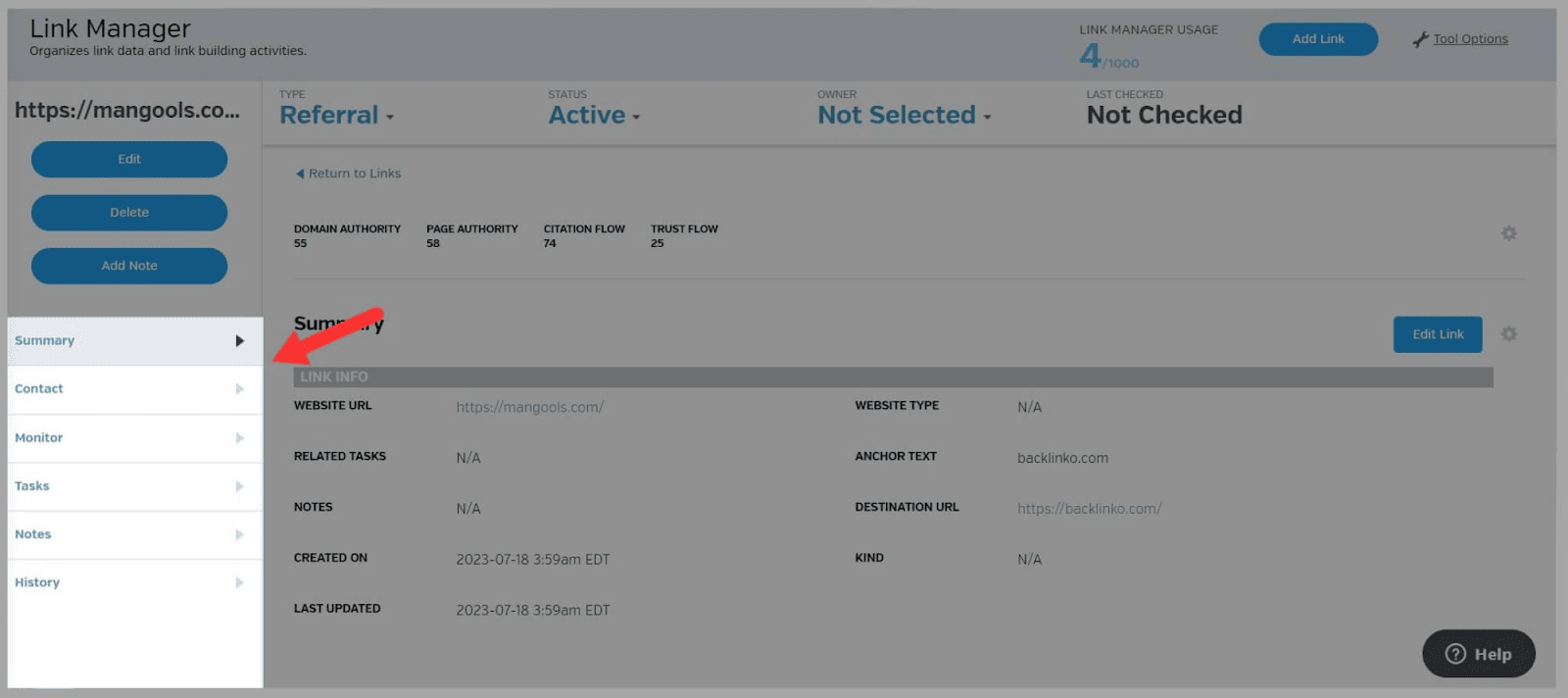
Task: Open the https://mangools.com/ website URL link
Action: coord(529,407)
